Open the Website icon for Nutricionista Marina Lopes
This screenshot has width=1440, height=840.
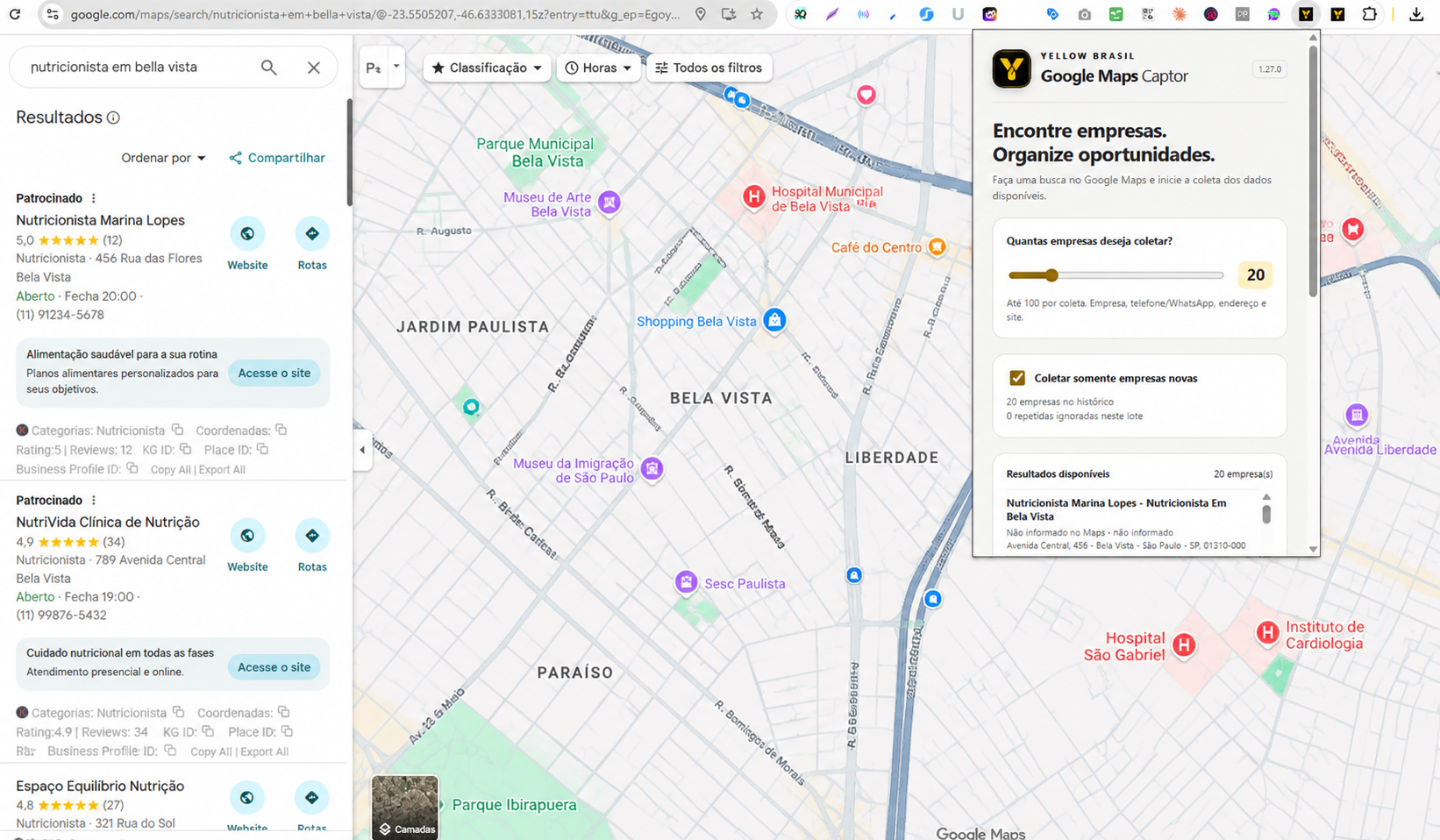(247, 234)
